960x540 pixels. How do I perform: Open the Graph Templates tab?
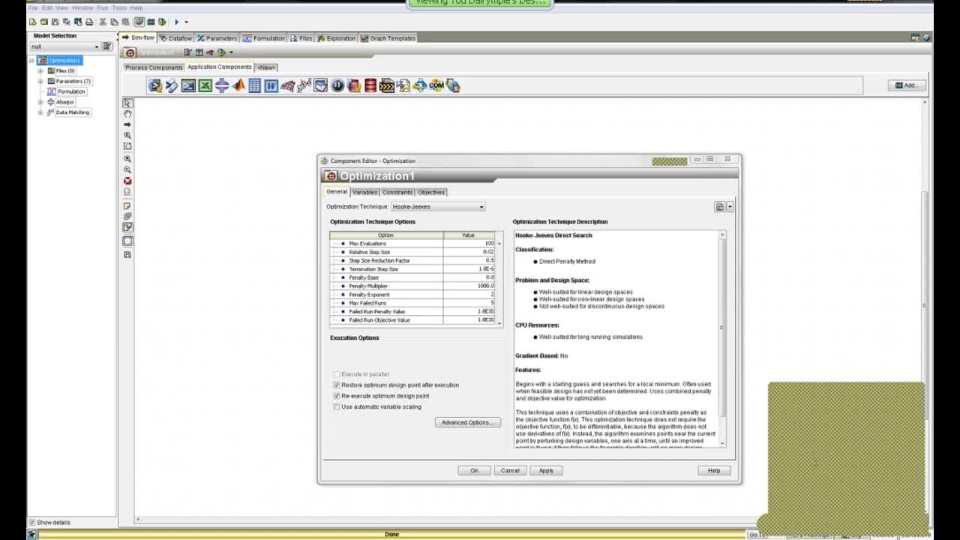tap(388, 38)
